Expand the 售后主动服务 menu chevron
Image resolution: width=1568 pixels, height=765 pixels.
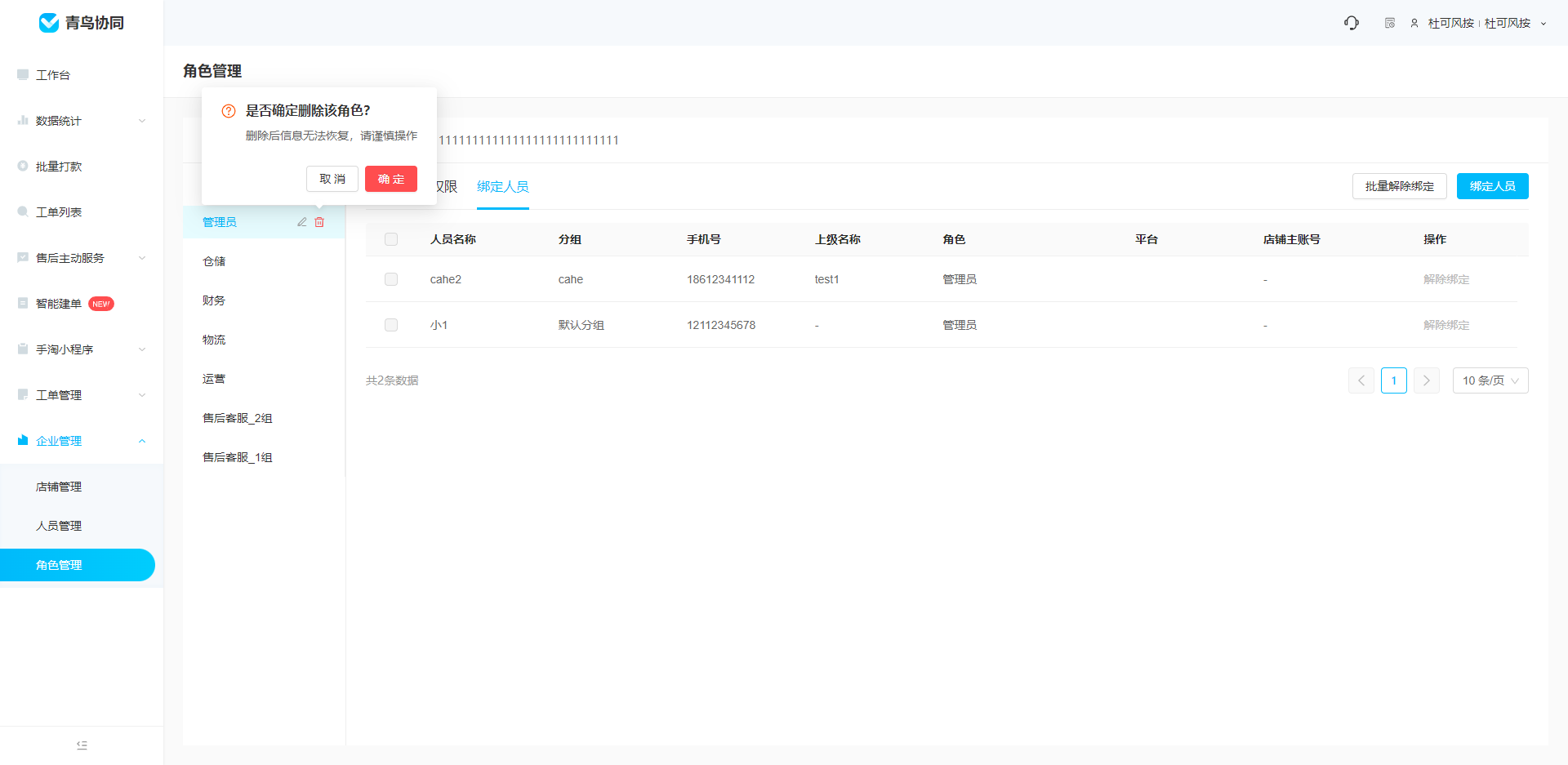tap(142, 258)
